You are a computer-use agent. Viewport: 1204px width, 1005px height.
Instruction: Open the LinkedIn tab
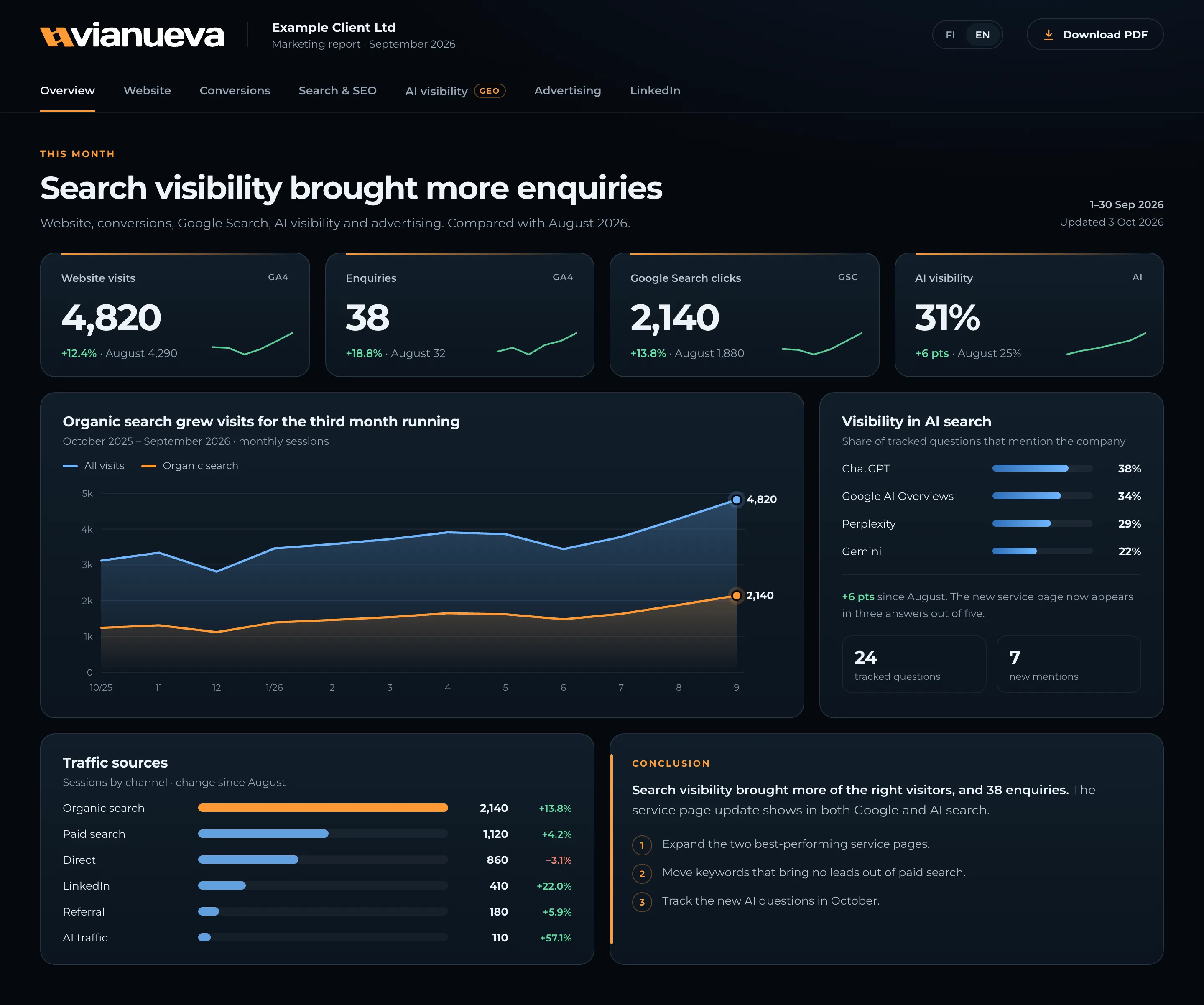click(655, 91)
